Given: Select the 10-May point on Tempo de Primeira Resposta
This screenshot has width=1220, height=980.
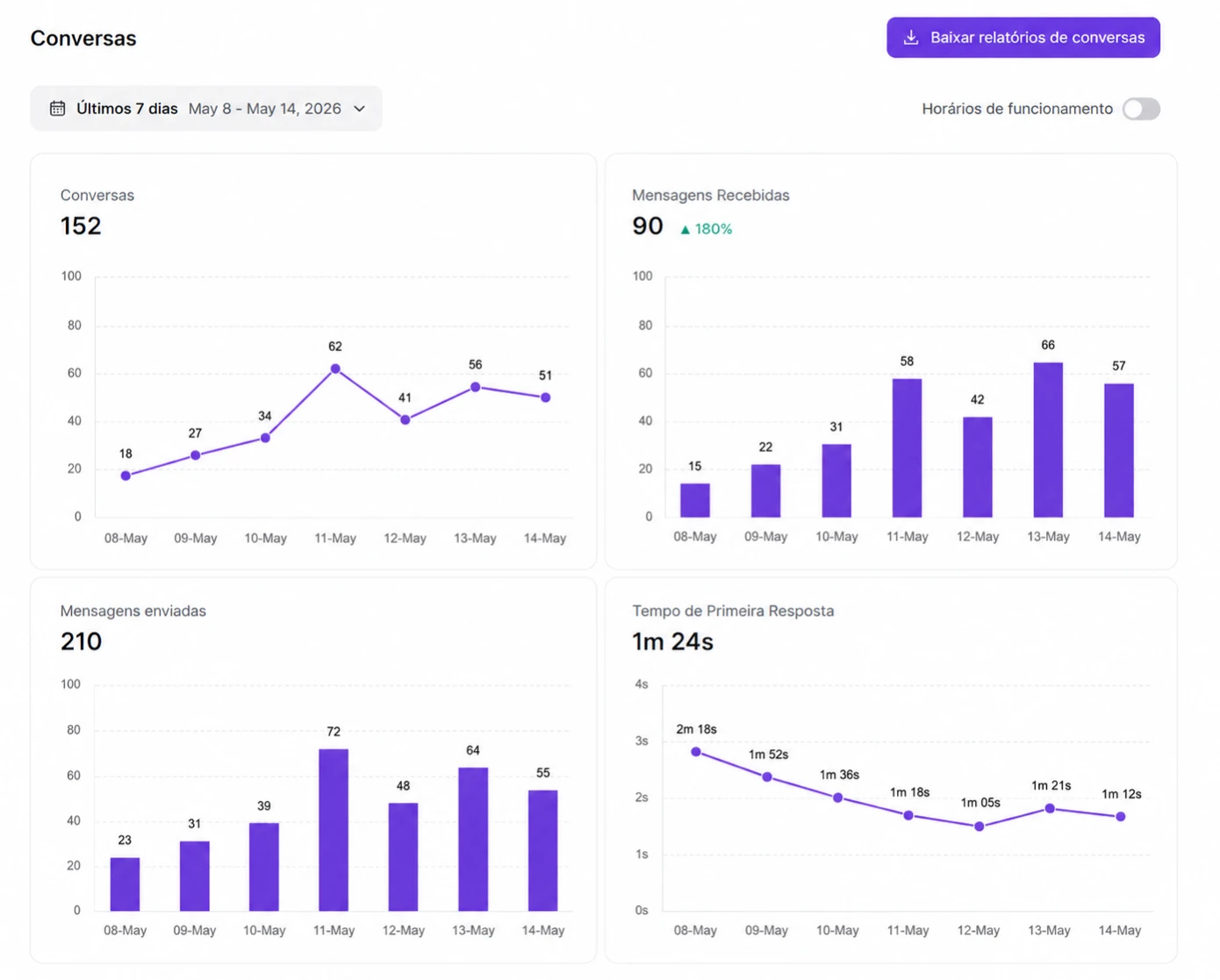Looking at the screenshot, I should pos(838,798).
